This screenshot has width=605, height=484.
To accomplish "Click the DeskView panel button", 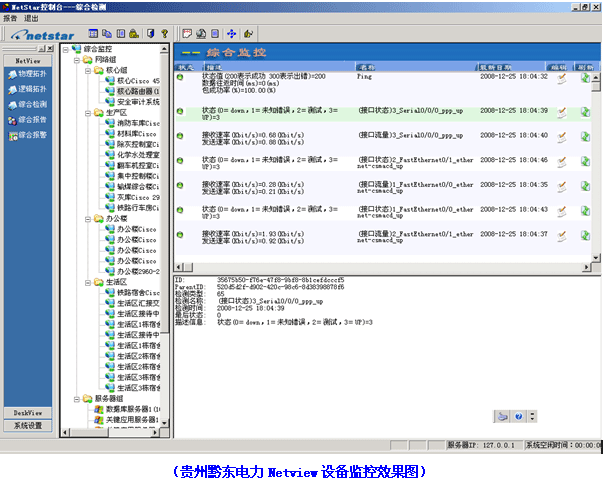I will [x=27, y=412].
